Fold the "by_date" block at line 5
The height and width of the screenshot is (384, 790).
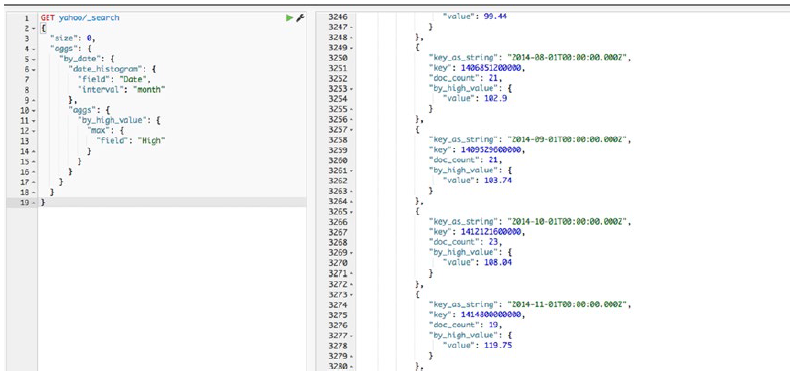click(34, 59)
